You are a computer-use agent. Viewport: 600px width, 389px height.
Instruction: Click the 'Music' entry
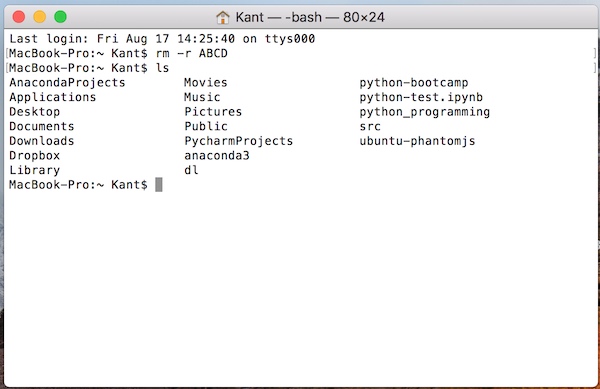202,97
